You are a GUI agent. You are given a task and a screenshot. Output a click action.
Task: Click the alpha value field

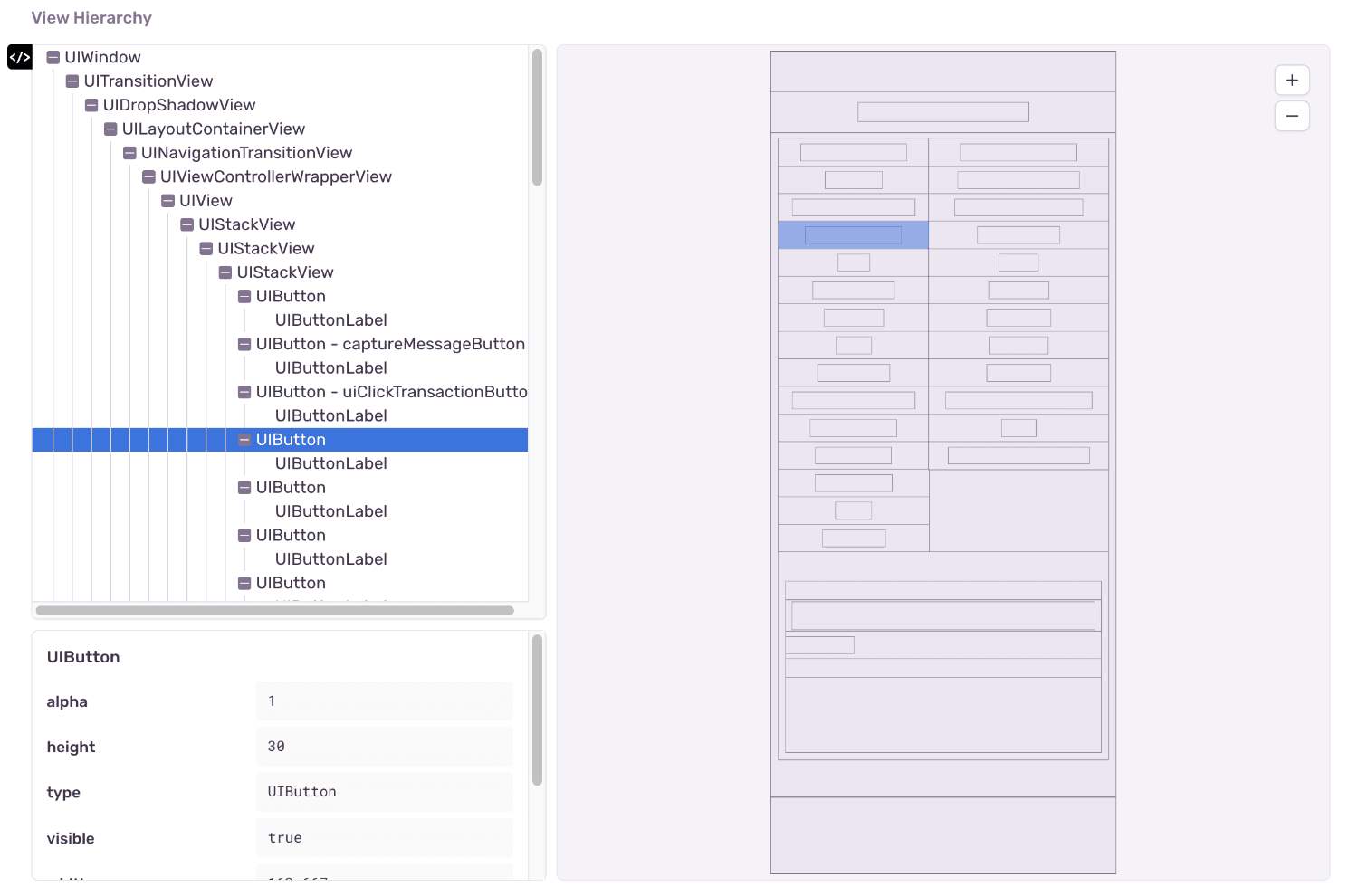pos(384,701)
